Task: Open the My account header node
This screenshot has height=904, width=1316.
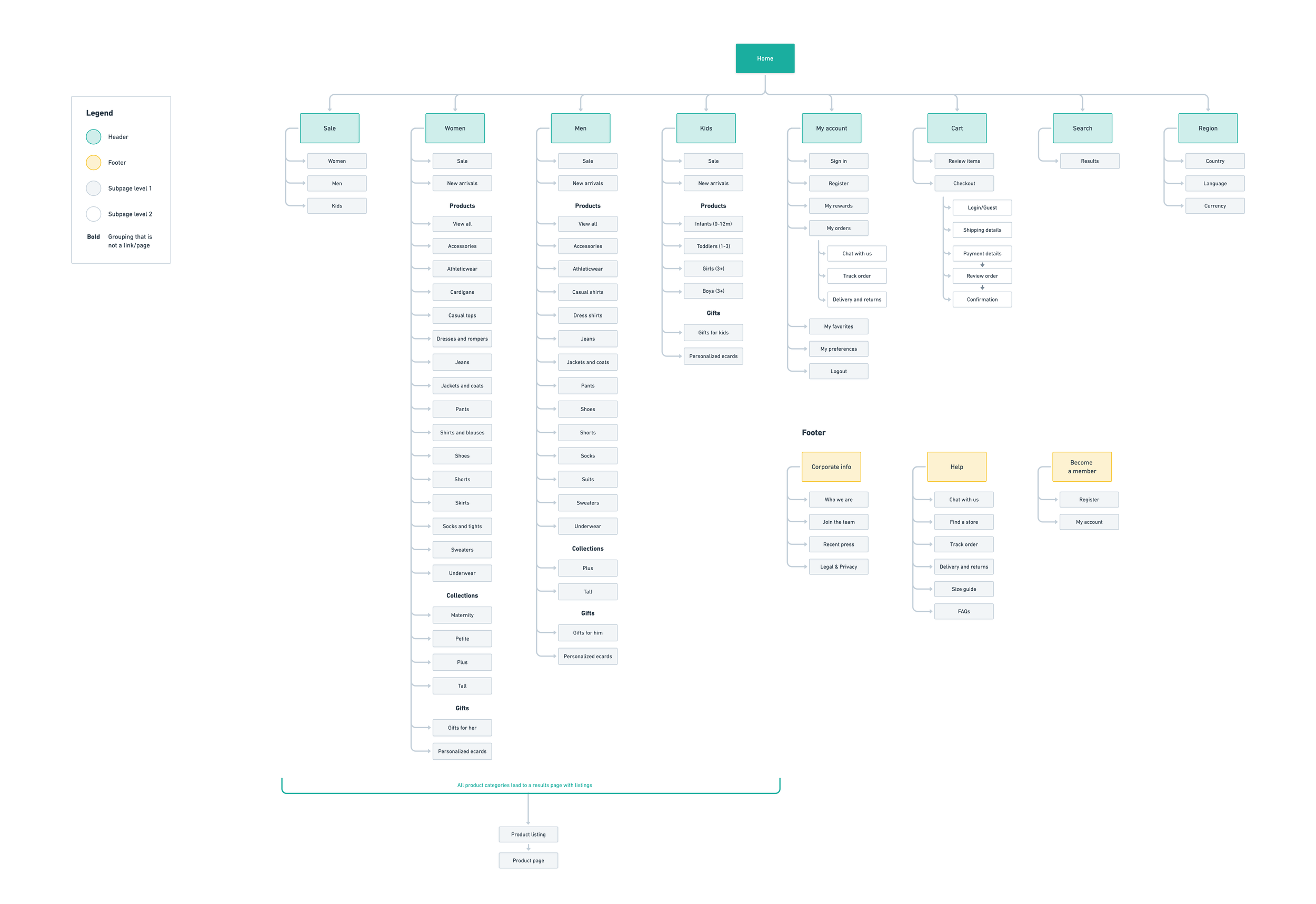Action: coord(831,128)
